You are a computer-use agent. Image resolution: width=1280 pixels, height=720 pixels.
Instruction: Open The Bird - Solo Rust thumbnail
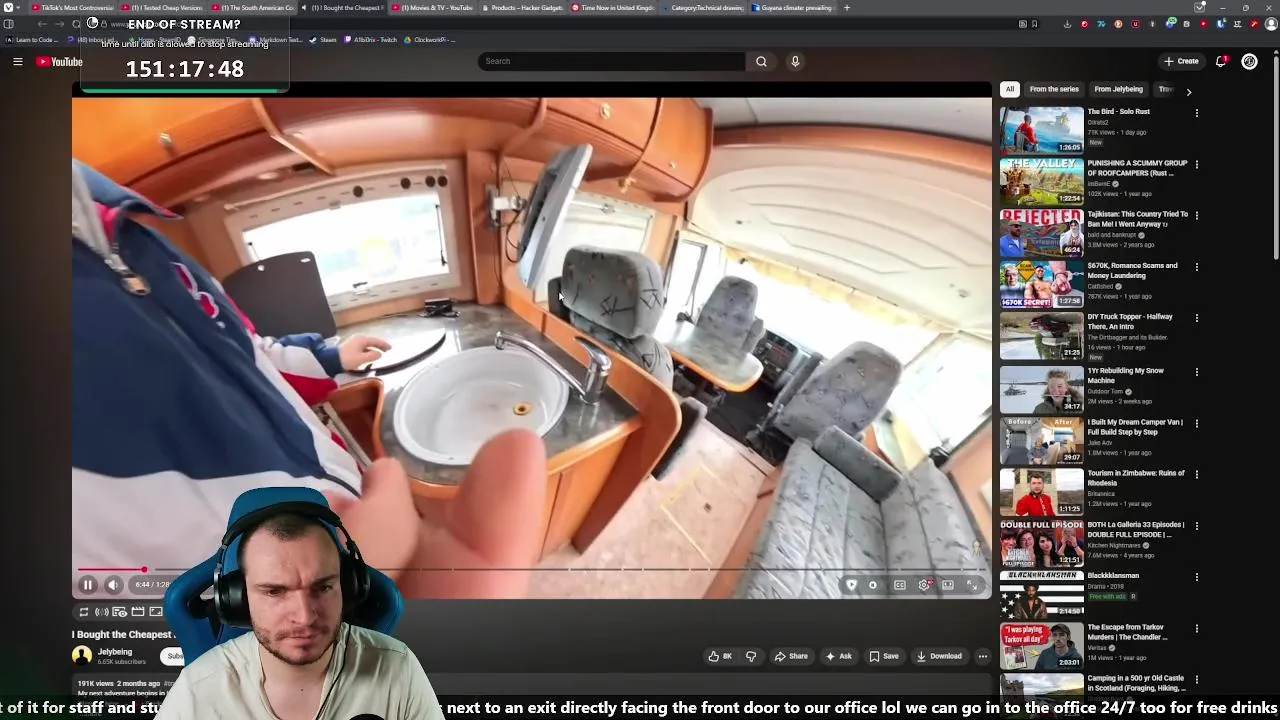(x=1041, y=130)
